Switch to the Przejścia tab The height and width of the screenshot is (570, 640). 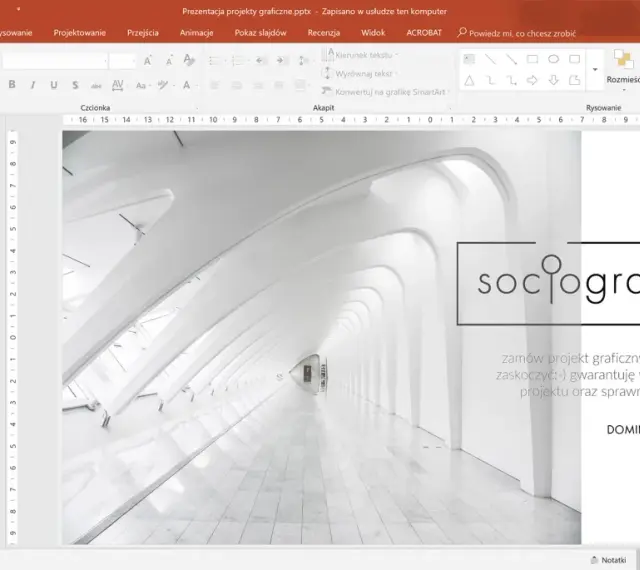click(x=143, y=33)
